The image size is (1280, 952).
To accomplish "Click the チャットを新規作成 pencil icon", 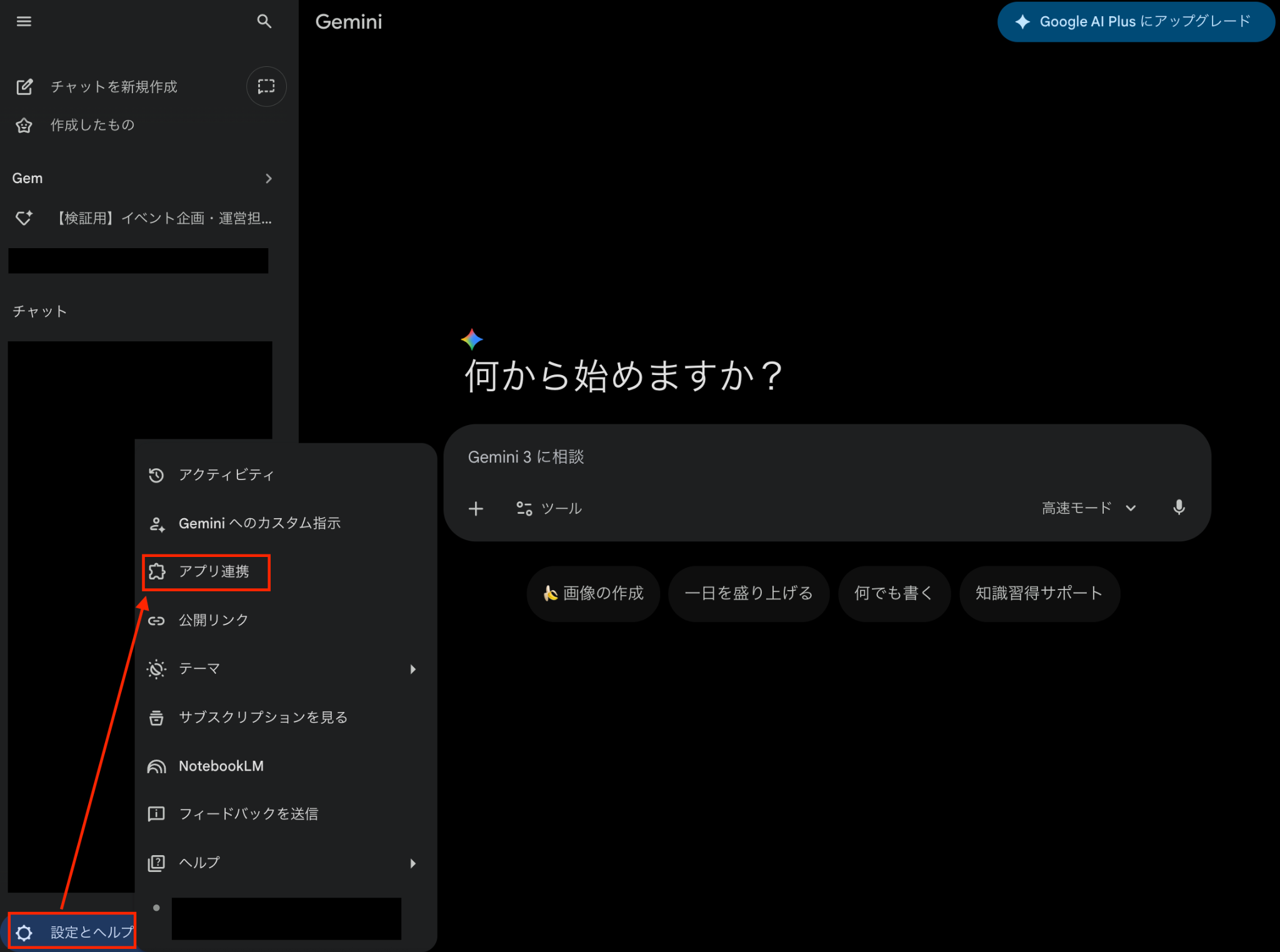I will point(24,87).
